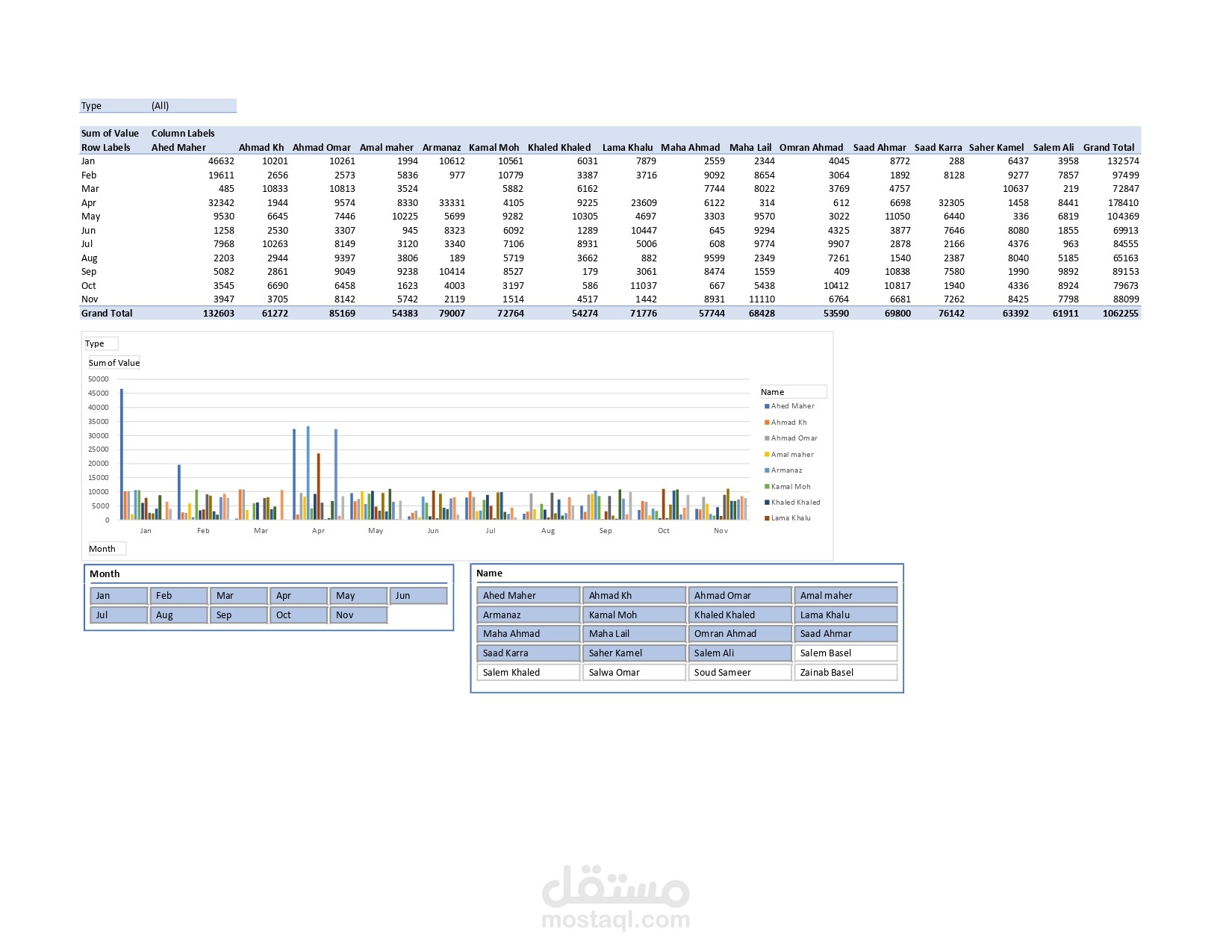Select Maha Ahmad in the Name slicer

tap(529, 633)
